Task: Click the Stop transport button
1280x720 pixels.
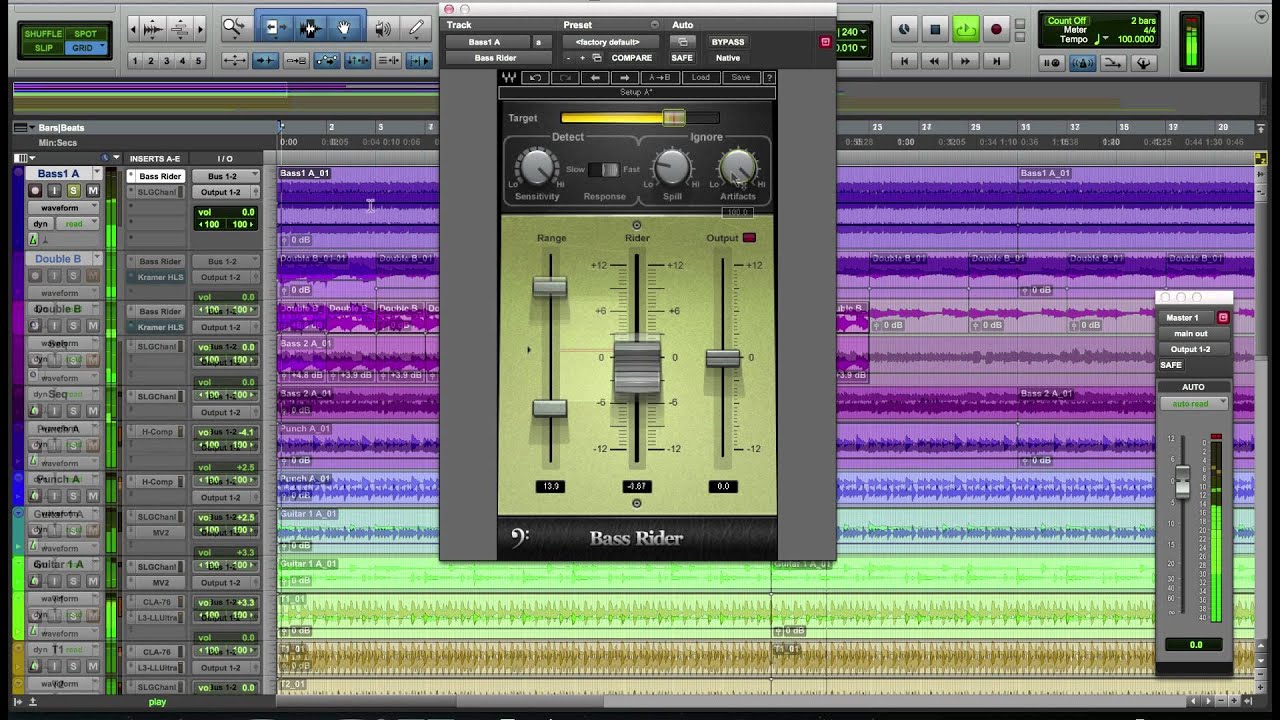Action: [x=935, y=30]
